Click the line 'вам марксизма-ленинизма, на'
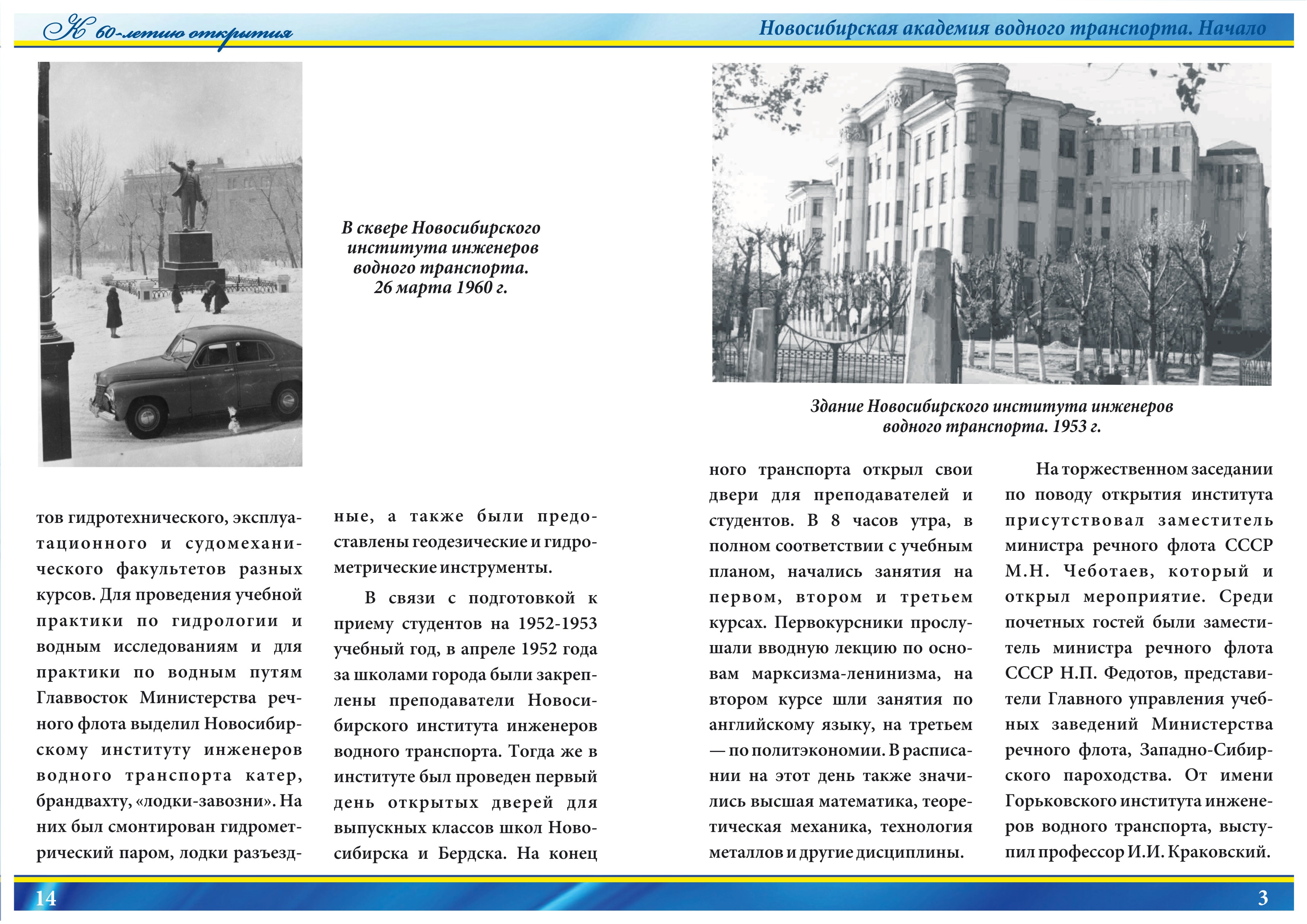Viewport: 1307px width, 924px height. [x=841, y=674]
